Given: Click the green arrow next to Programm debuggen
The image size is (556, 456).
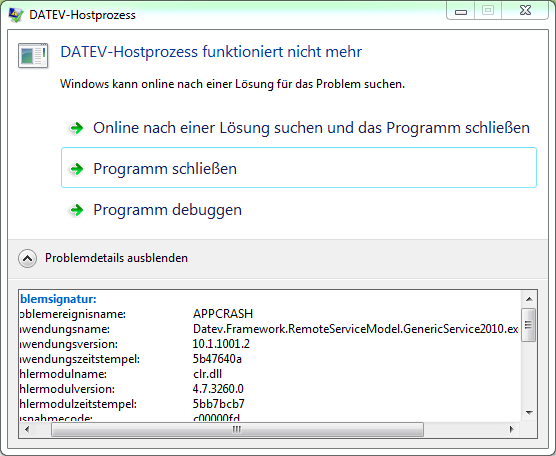Looking at the screenshot, I should 77,210.
